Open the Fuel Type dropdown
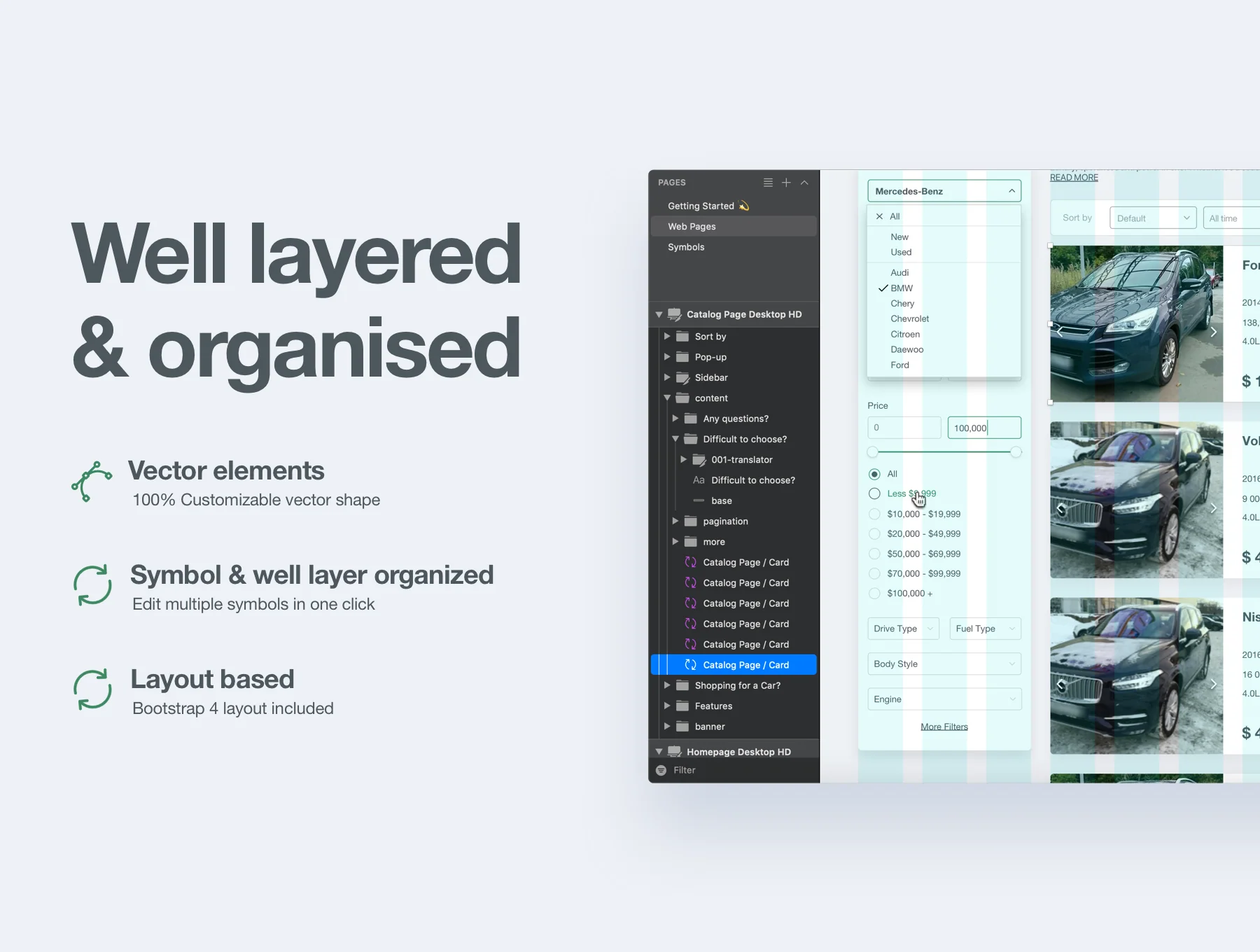Screen dimensions: 1260x952 [985, 629]
